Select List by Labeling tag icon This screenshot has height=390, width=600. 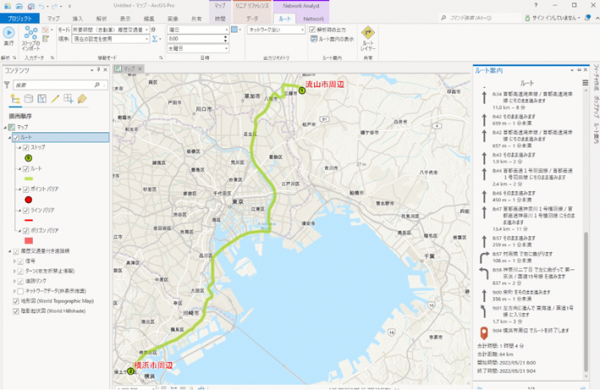click(x=82, y=99)
